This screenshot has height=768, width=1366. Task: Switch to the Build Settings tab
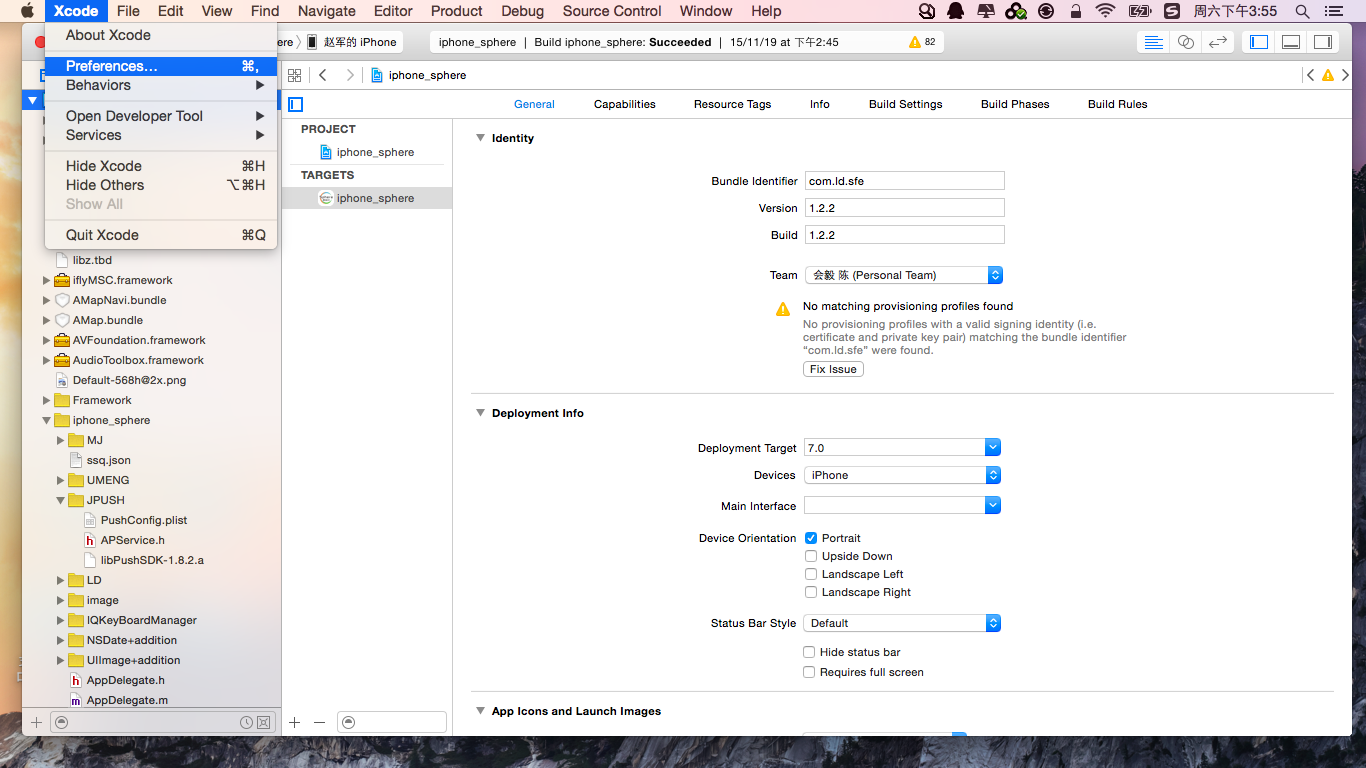905,104
